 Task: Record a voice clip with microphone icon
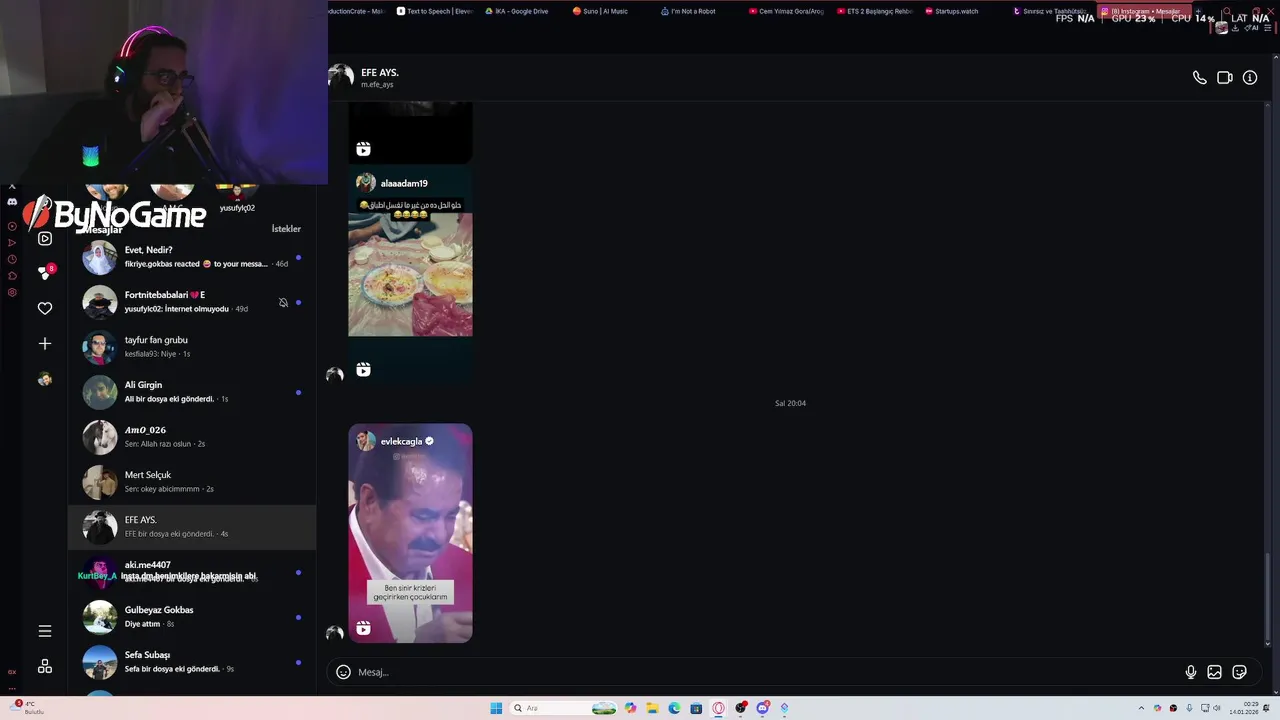tap(1190, 672)
